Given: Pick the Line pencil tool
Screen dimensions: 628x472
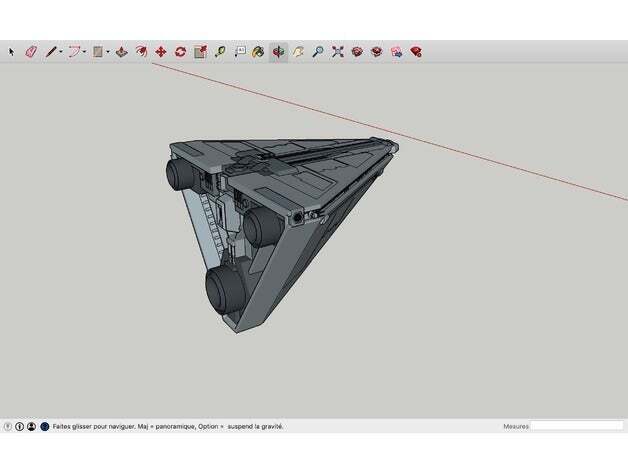Looking at the screenshot, I should (x=51, y=52).
